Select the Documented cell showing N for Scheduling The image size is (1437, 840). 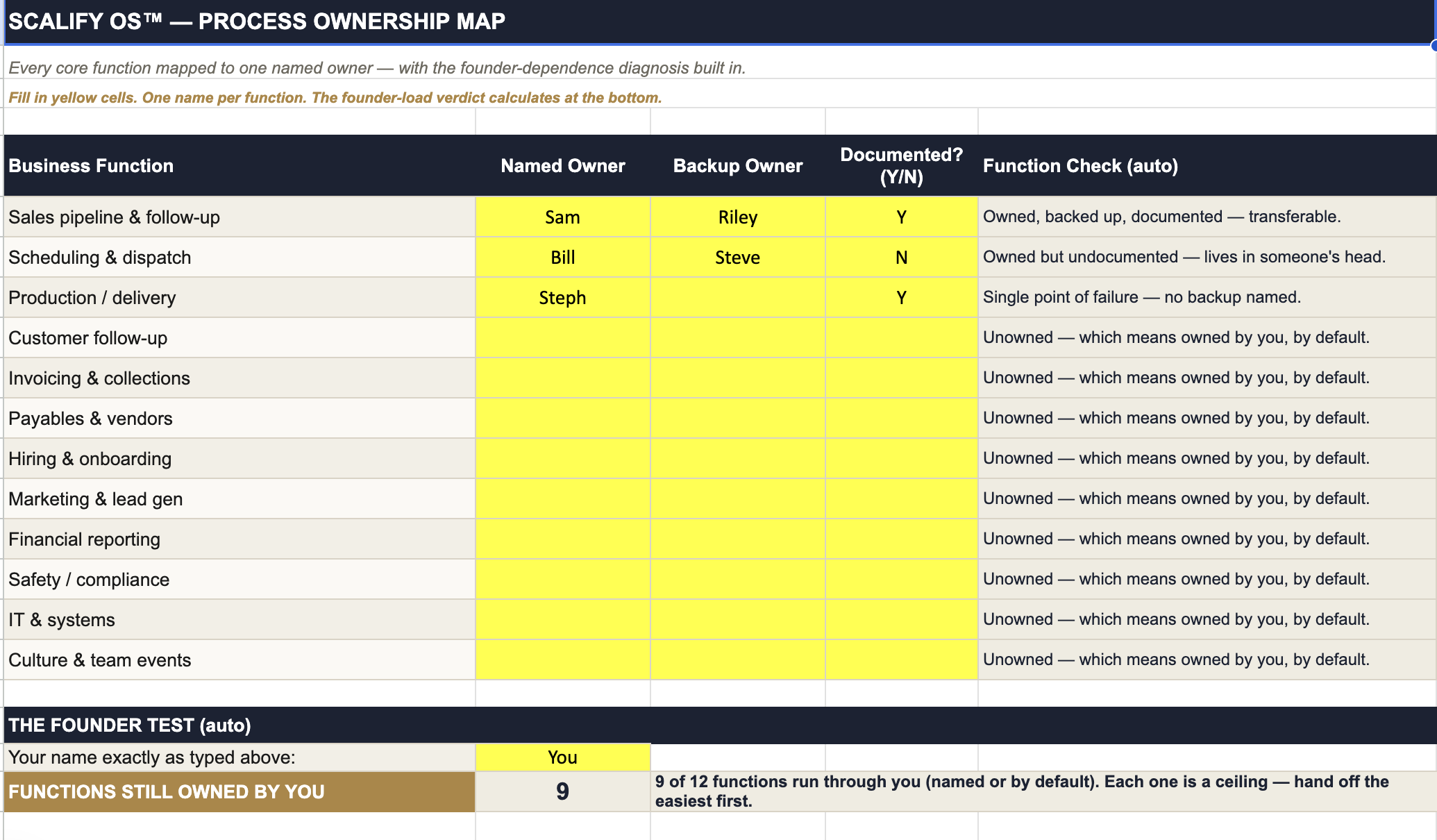(x=901, y=258)
